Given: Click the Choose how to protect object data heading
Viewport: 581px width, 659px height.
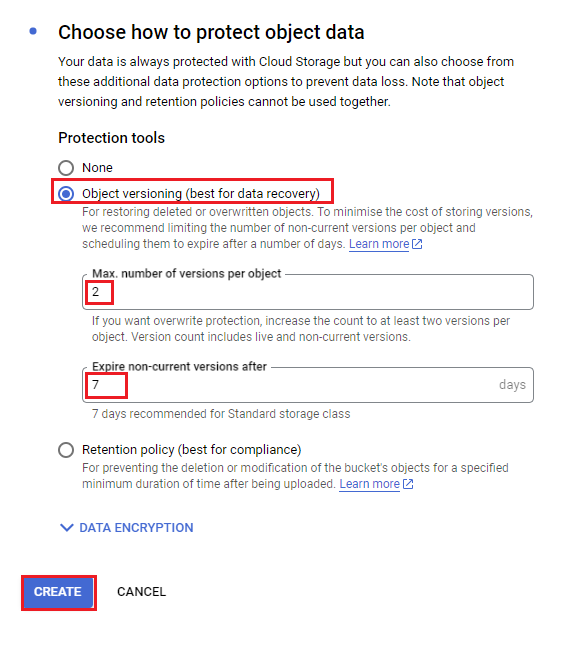Looking at the screenshot, I should (211, 32).
